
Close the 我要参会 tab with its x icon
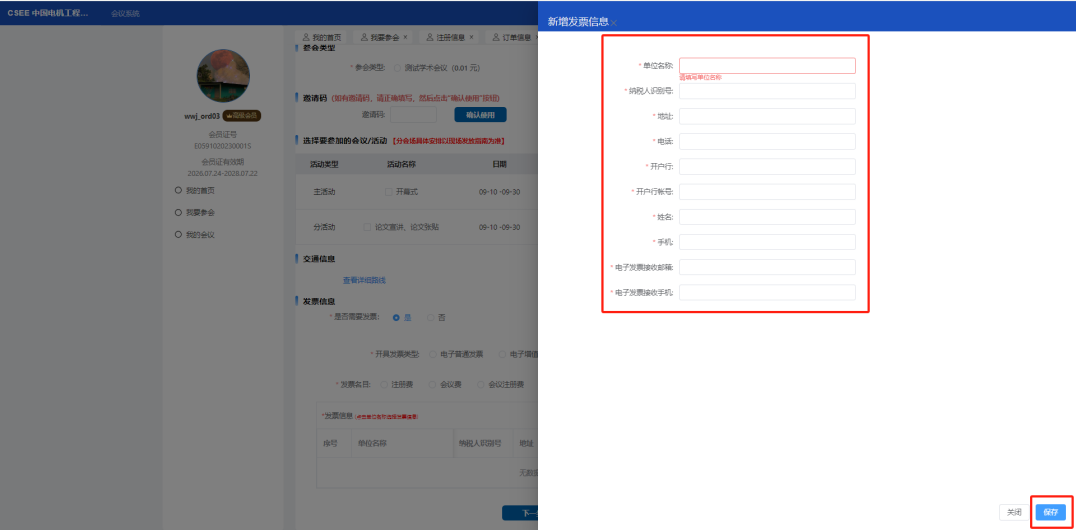point(405,37)
